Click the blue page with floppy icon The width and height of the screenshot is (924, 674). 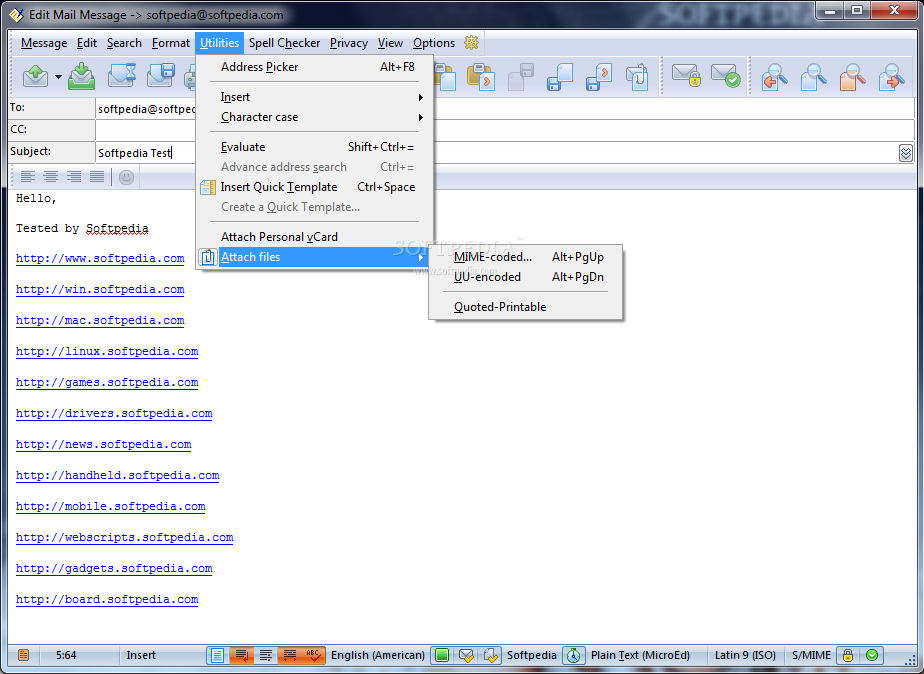click(560, 77)
